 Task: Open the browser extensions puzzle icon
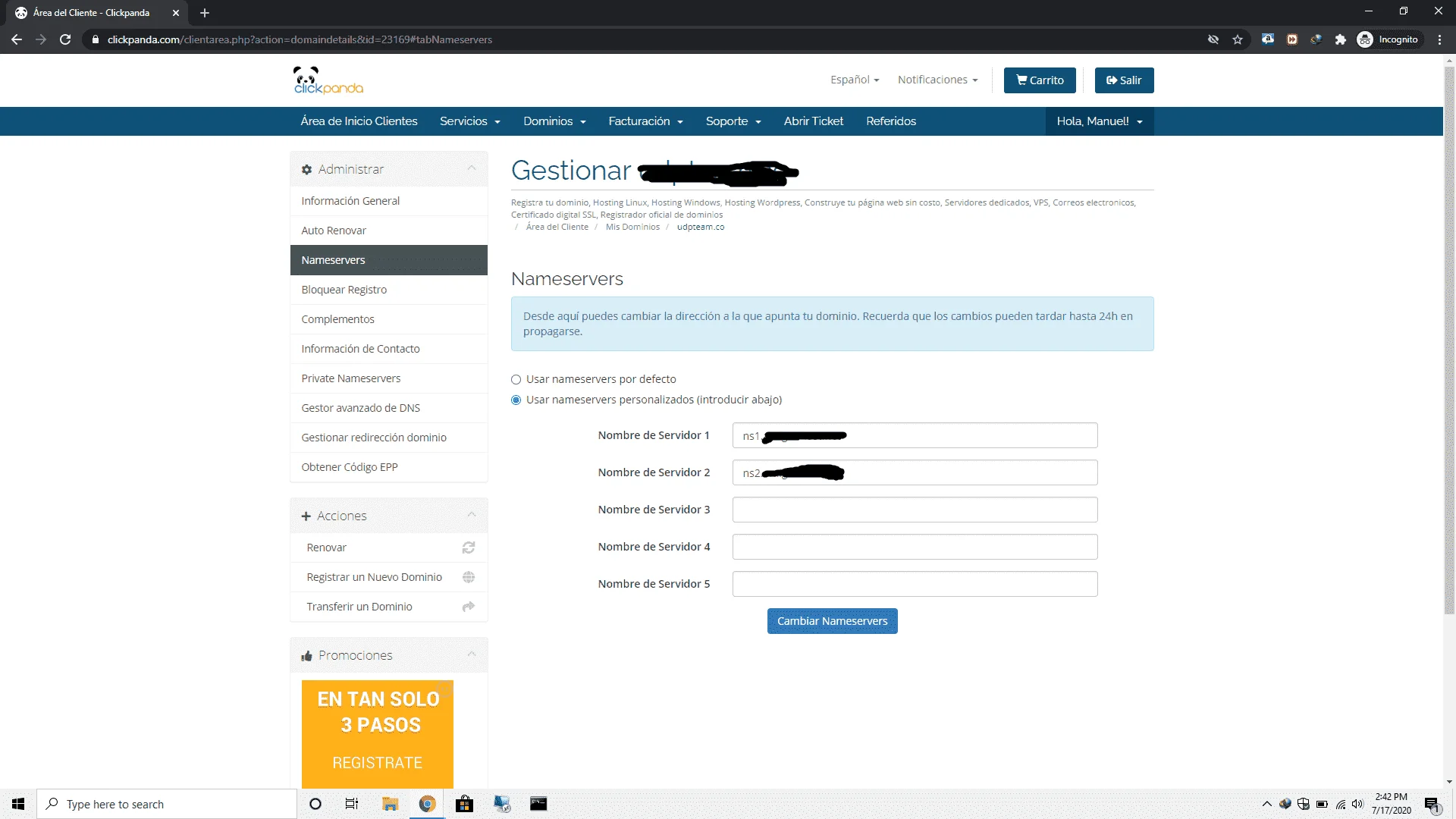click(x=1341, y=39)
